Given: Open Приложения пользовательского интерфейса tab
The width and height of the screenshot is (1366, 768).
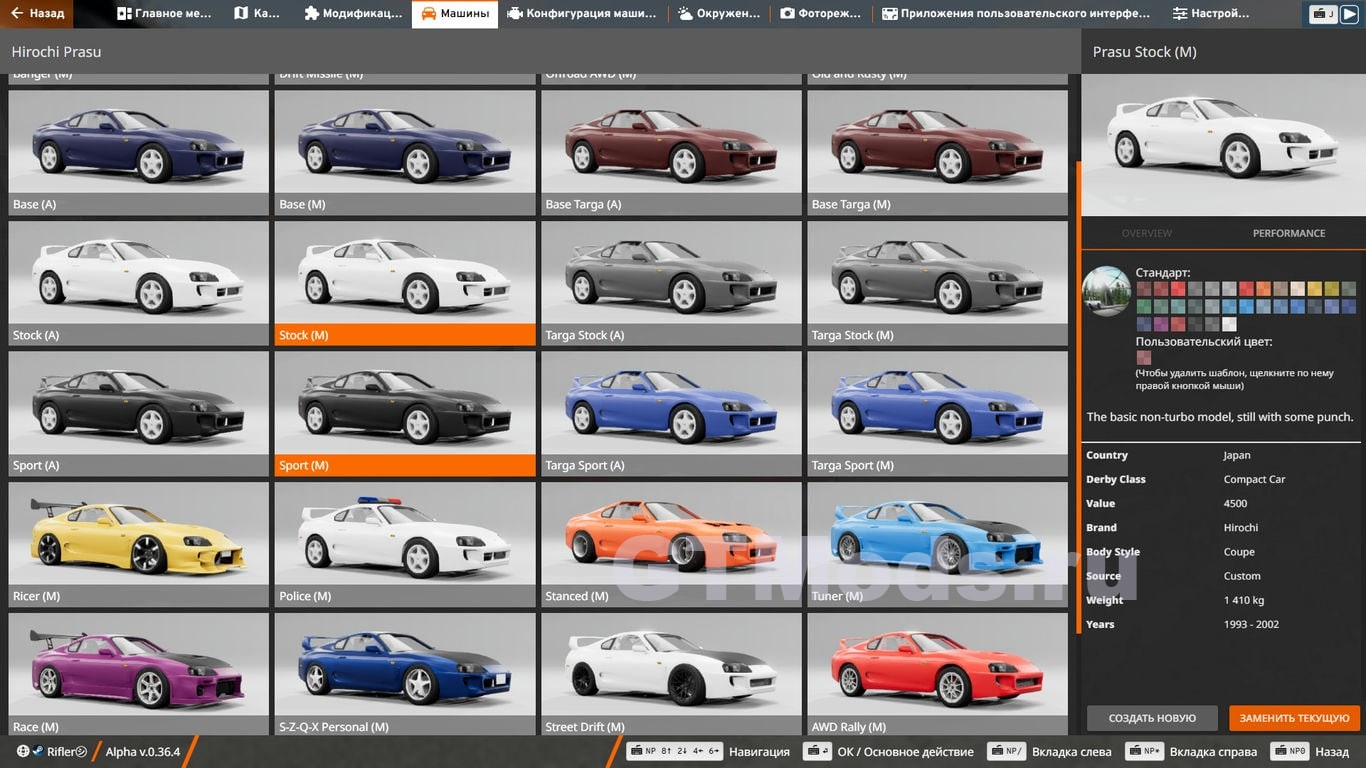Looking at the screenshot, I should [x=1015, y=14].
